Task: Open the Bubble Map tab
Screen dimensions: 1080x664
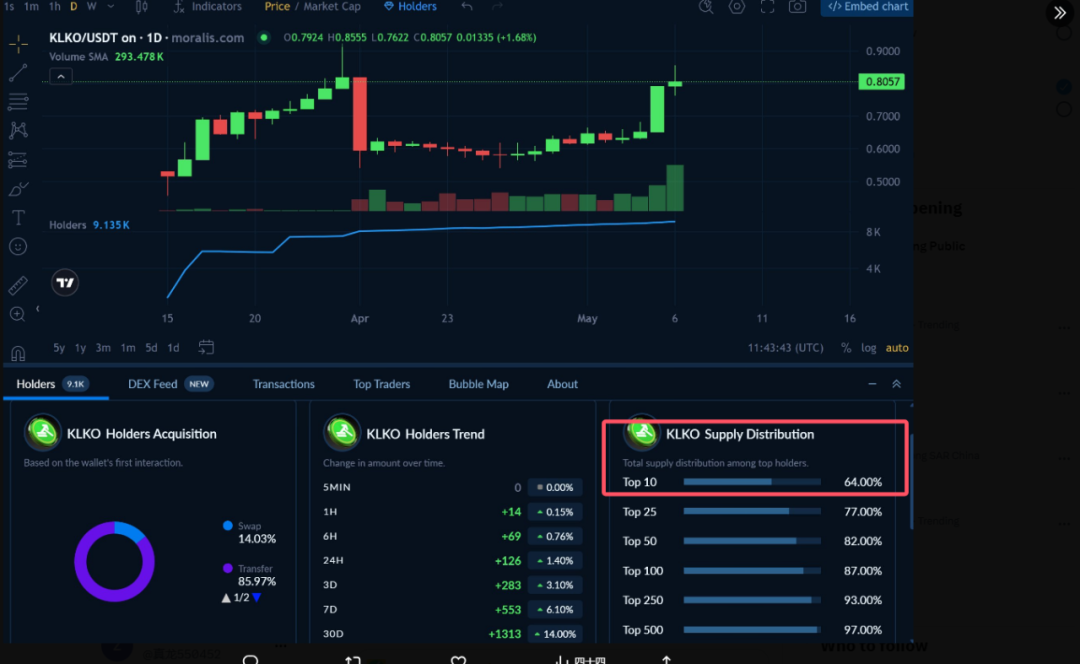Action: click(x=478, y=384)
